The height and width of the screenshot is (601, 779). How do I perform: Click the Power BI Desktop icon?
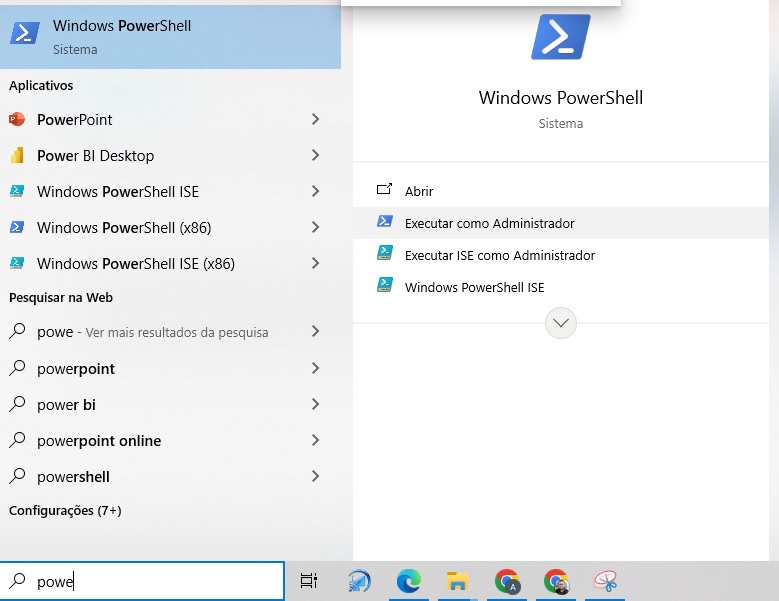click(17, 155)
